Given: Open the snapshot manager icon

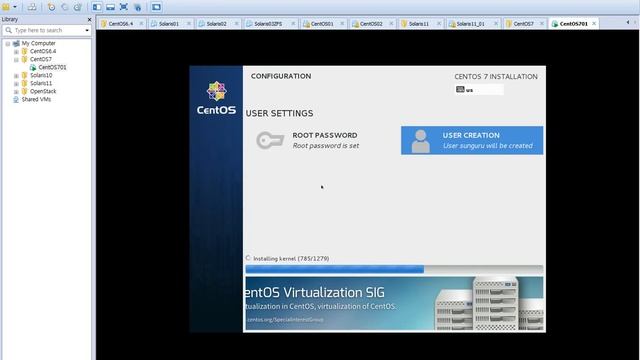Looking at the screenshot, I should point(78,7).
